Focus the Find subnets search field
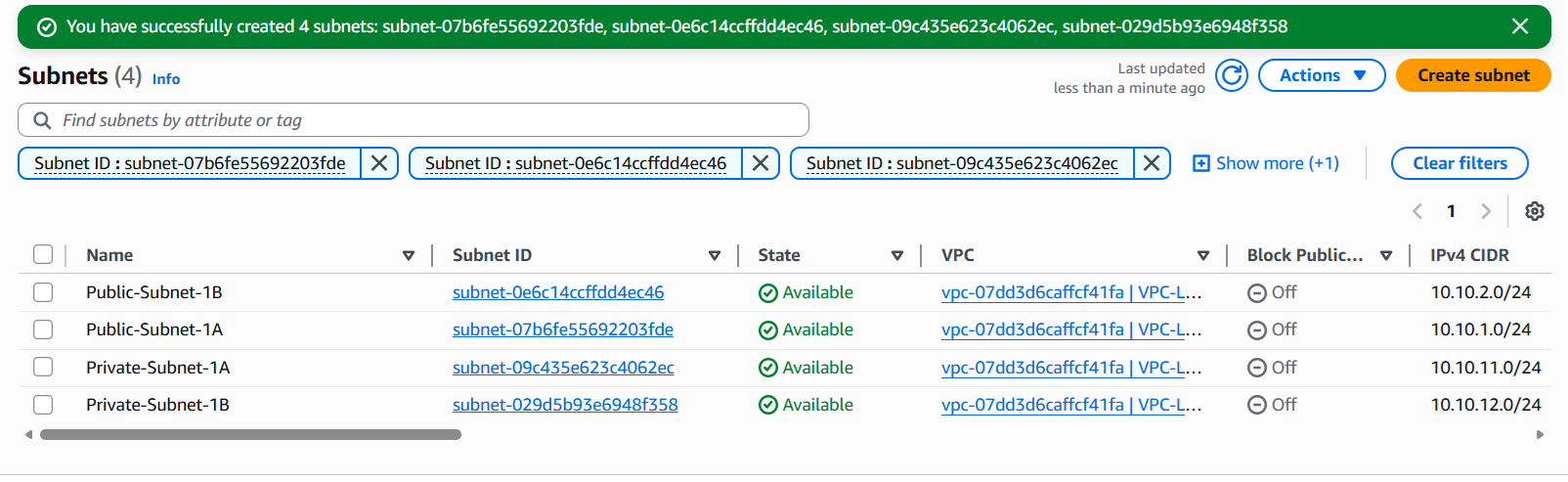Viewport: 1568px width, 482px height. tap(414, 120)
